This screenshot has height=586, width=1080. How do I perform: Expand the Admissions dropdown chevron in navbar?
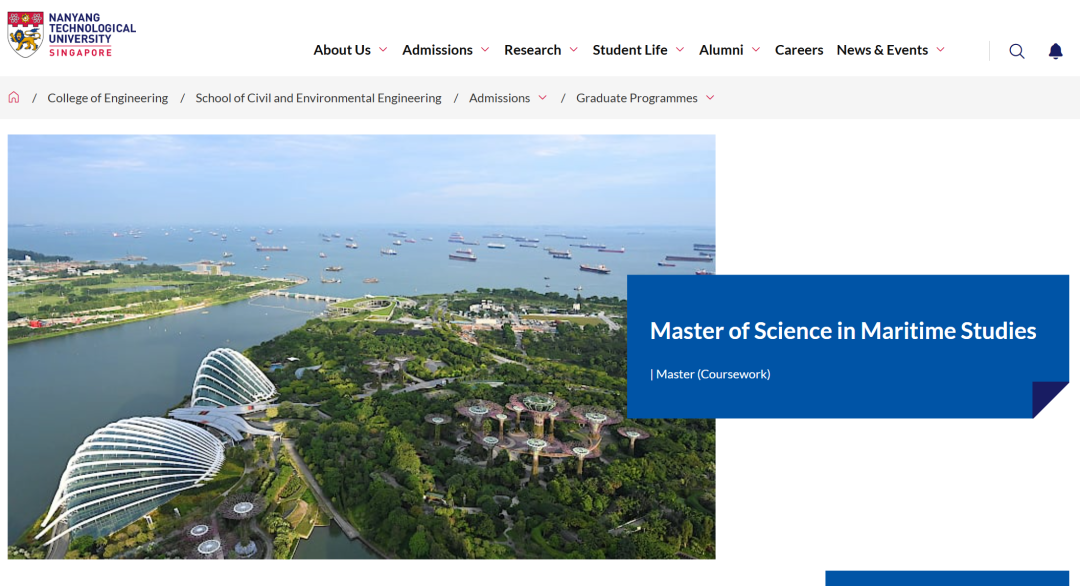click(x=485, y=50)
